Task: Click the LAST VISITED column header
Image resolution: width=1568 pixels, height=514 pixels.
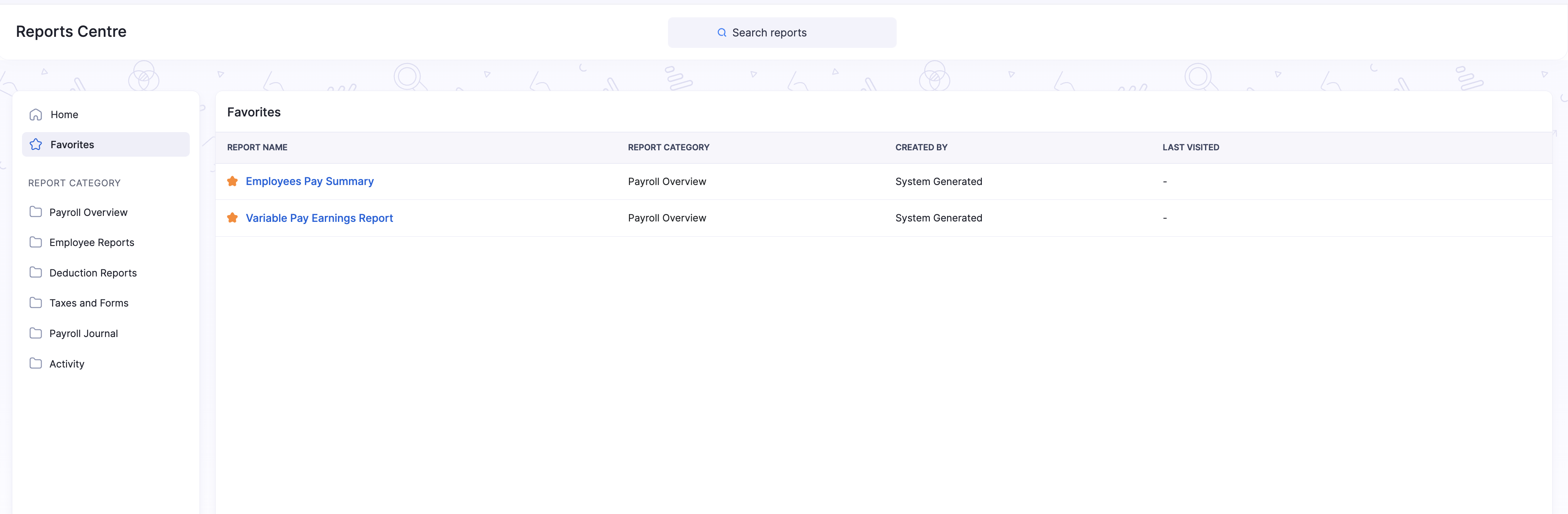Action: pos(1191,147)
